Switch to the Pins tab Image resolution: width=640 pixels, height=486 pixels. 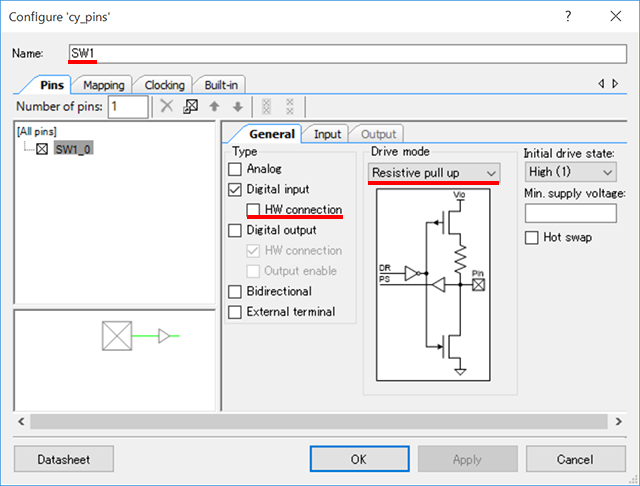pyautogui.click(x=51, y=85)
